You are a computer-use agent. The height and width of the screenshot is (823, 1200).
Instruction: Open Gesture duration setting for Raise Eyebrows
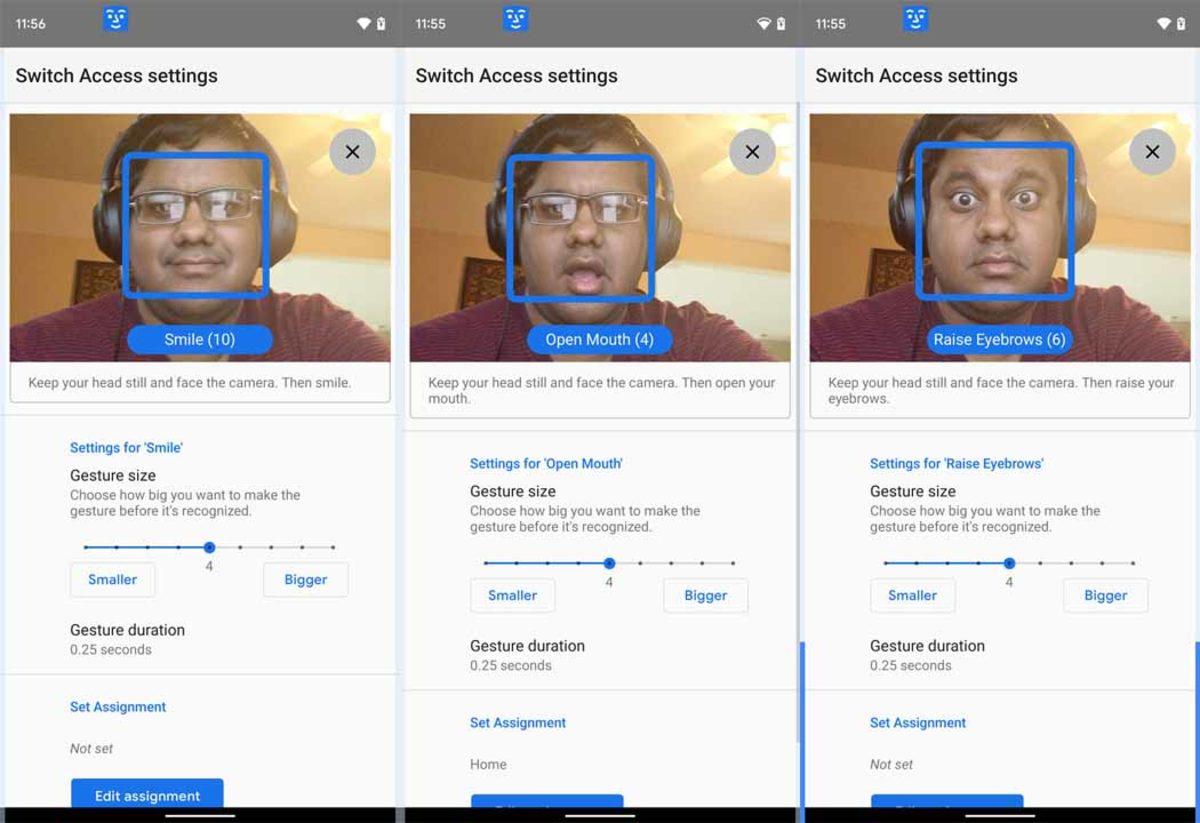(x=927, y=655)
